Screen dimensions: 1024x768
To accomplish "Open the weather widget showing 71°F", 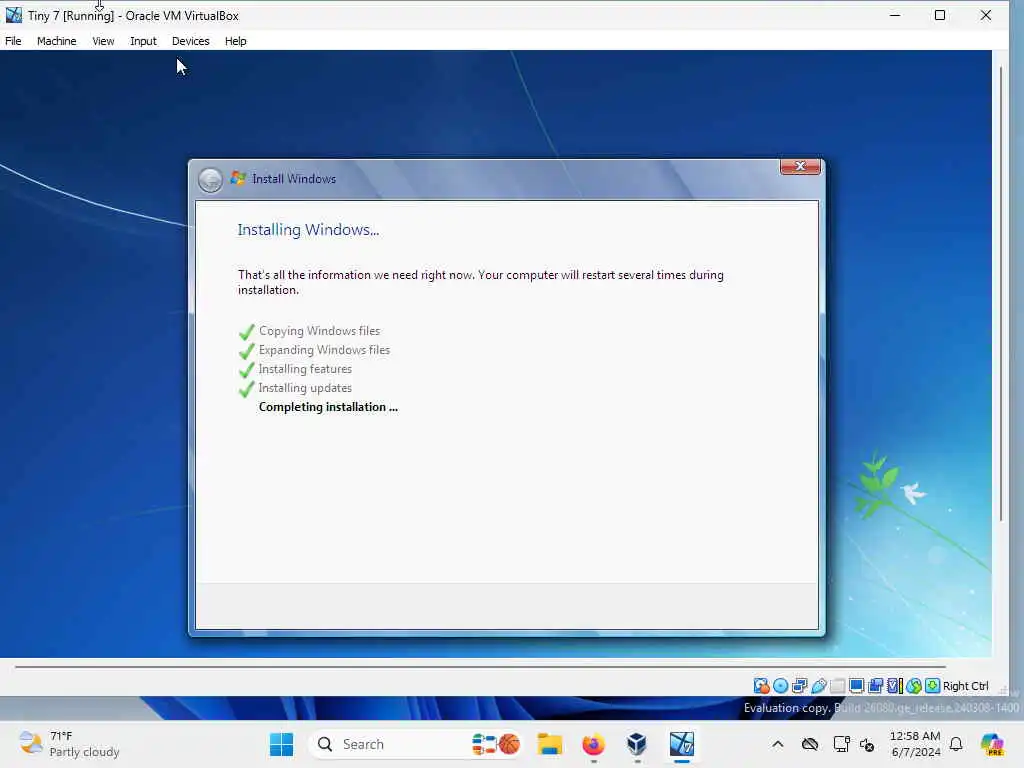I will [69, 744].
